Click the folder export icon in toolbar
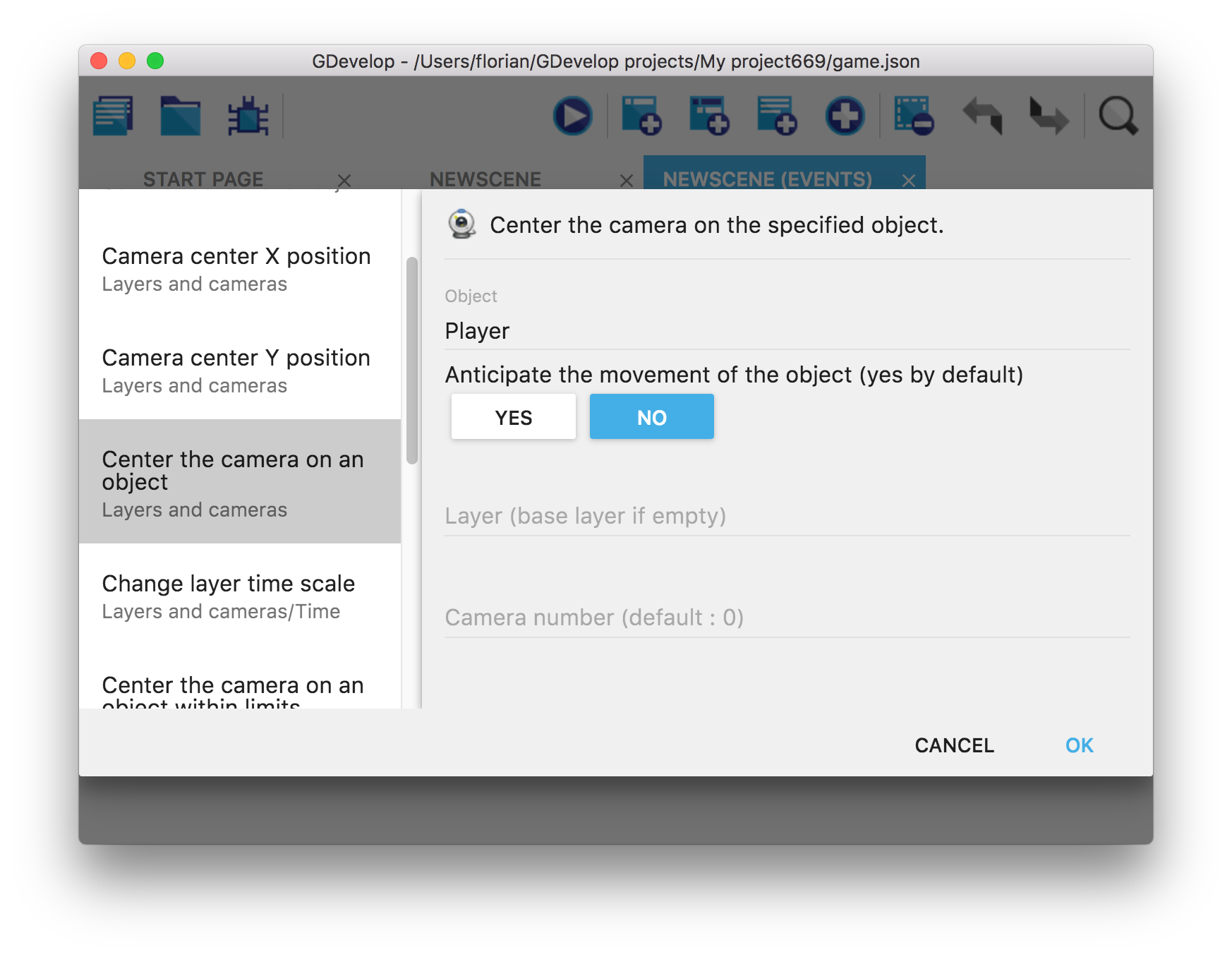Image resolution: width=1232 pixels, height=957 pixels. tap(180, 116)
